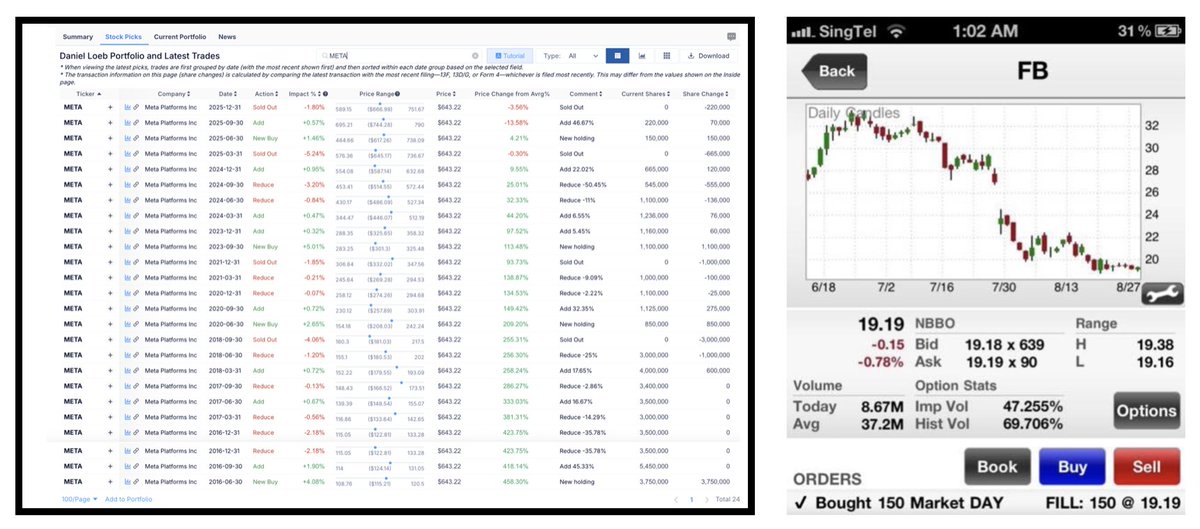Sort by the Price column header
Viewport: 1200px width, 529px height.
coord(448,92)
